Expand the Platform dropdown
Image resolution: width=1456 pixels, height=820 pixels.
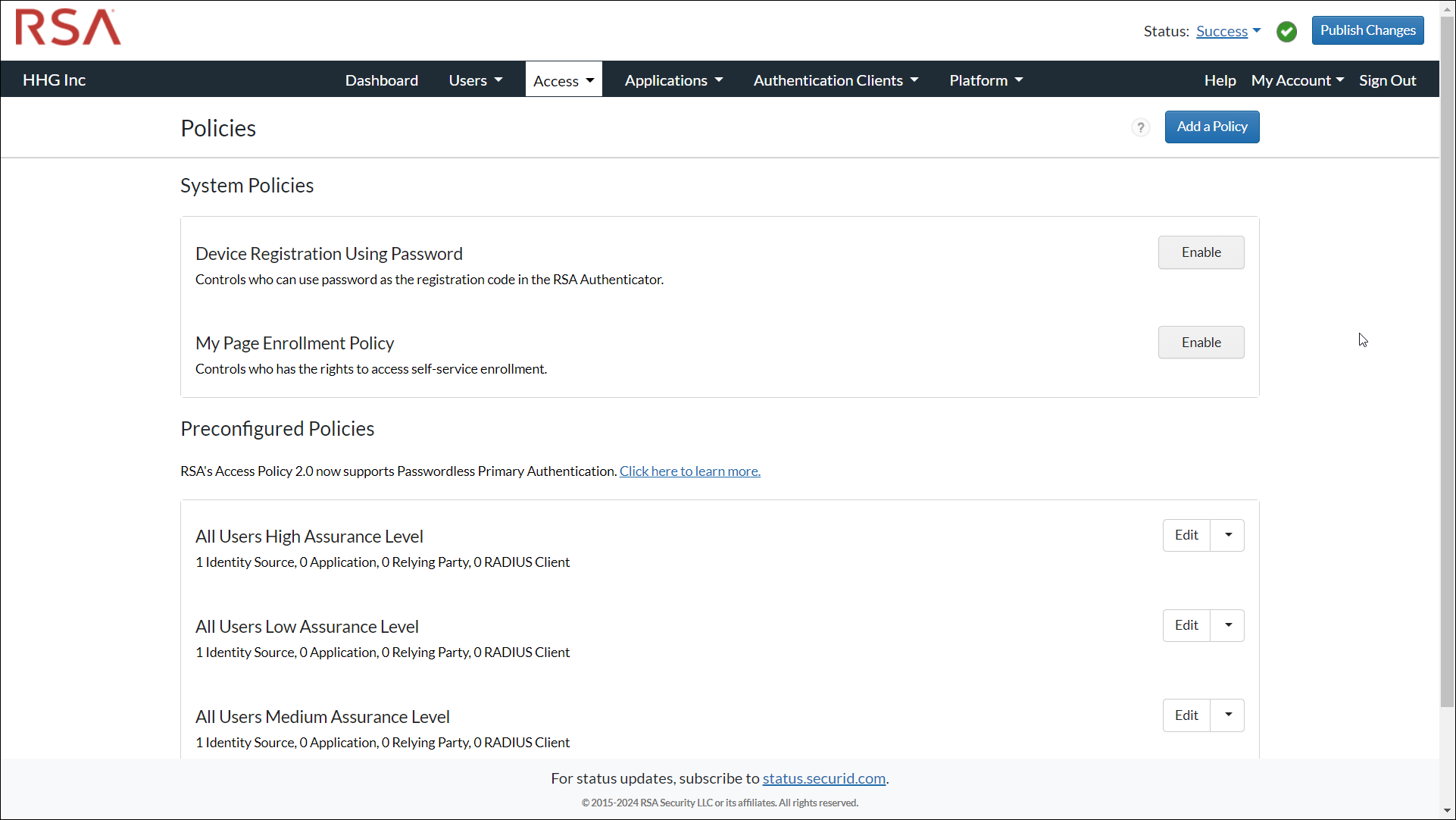tap(985, 80)
